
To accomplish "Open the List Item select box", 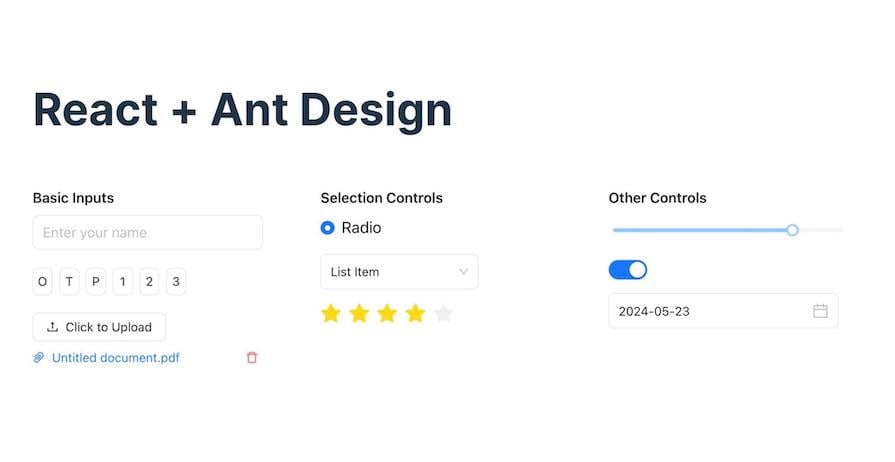I will pos(400,272).
